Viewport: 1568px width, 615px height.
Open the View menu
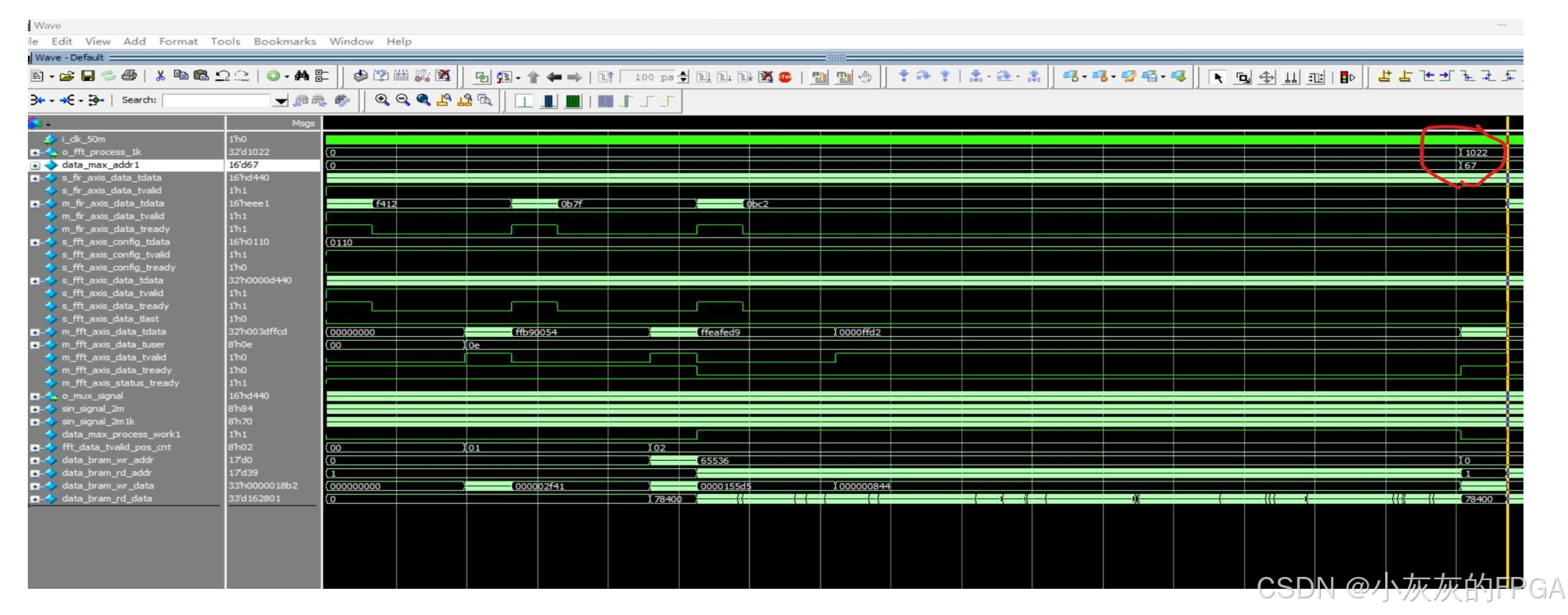98,41
